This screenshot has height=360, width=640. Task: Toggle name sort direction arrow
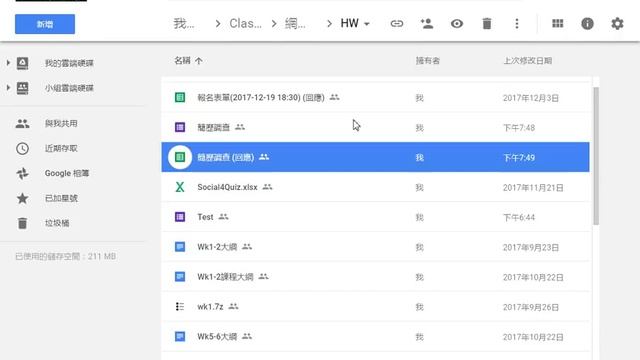[199, 61]
